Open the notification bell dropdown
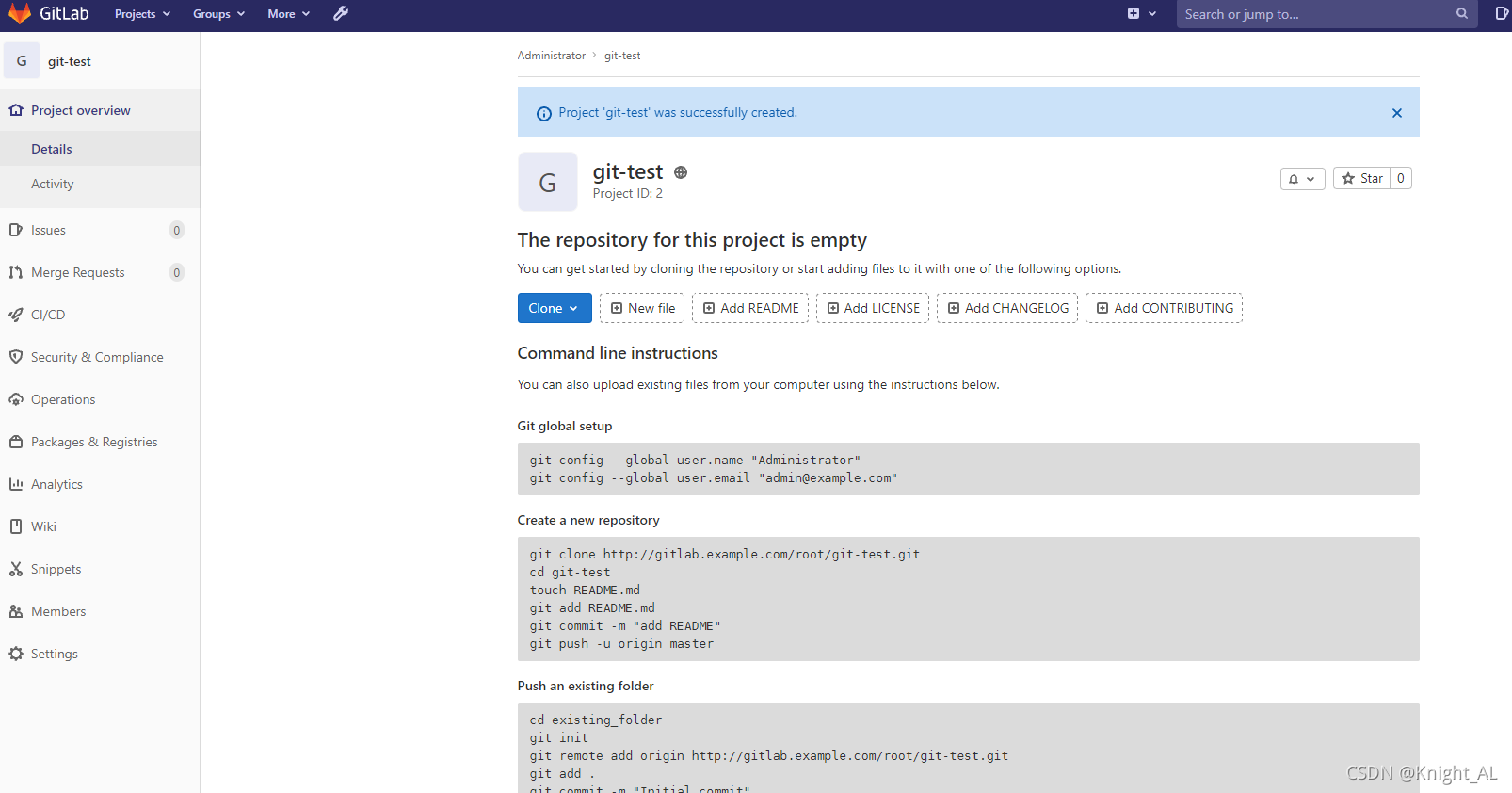 (1303, 178)
